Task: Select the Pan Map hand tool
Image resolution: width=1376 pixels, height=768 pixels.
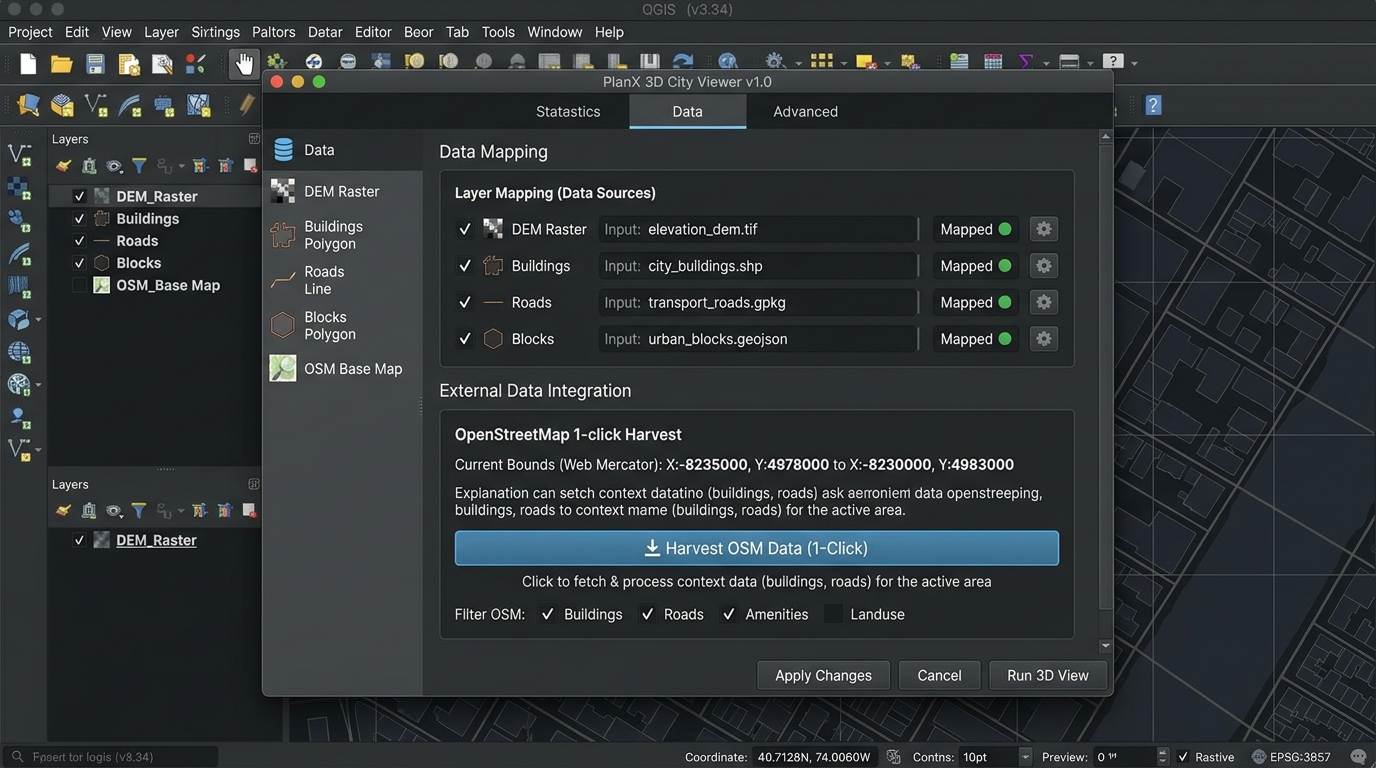Action: pos(244,64)
